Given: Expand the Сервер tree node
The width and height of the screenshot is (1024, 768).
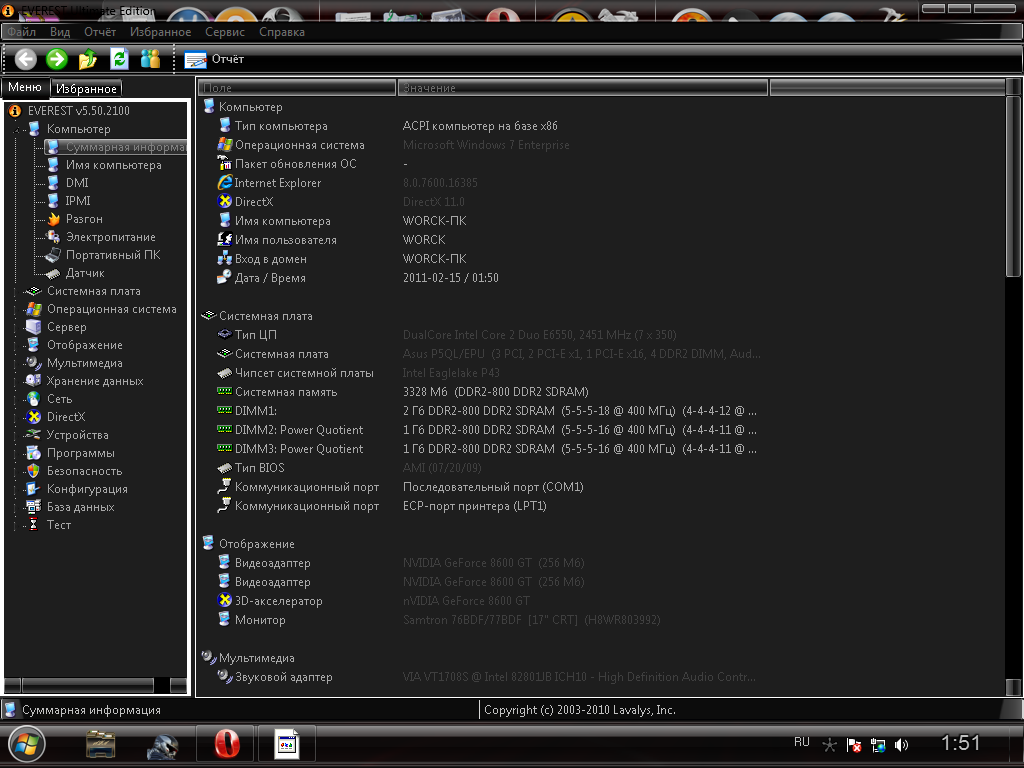Looking at the screenshot, I should 16,327.
